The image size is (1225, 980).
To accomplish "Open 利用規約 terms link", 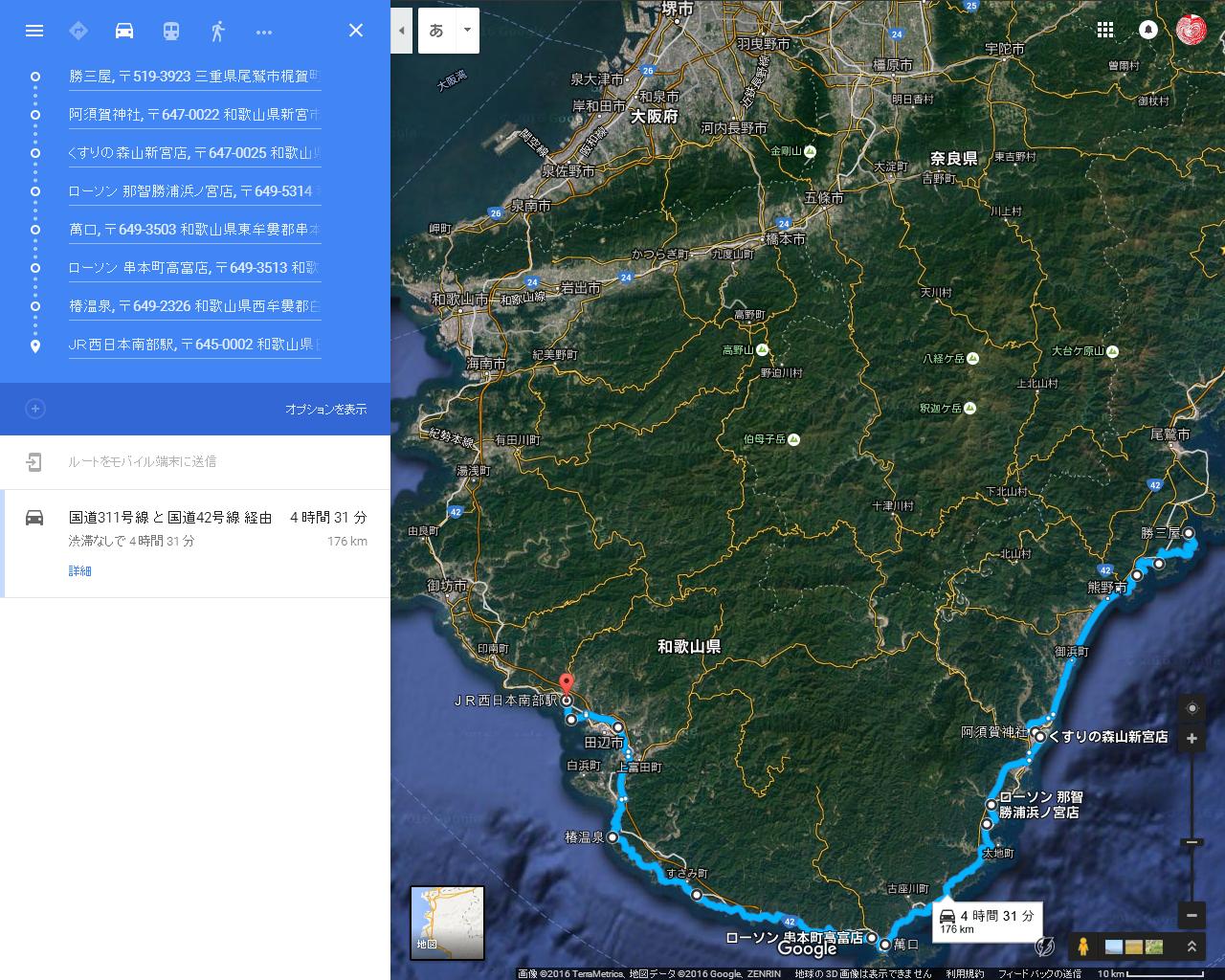I will 965,973.
